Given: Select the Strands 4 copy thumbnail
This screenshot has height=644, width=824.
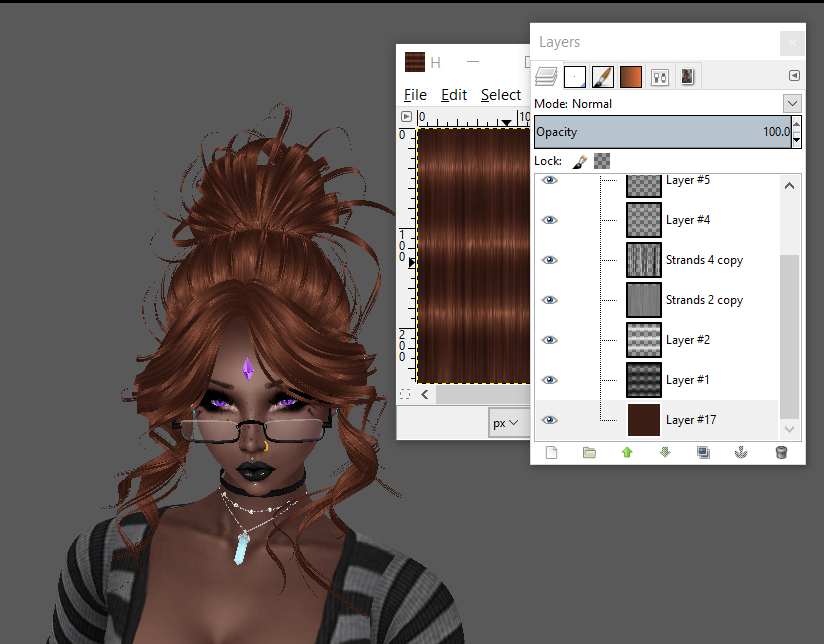Looking at the screenshot, I should (x=644, y=260).
